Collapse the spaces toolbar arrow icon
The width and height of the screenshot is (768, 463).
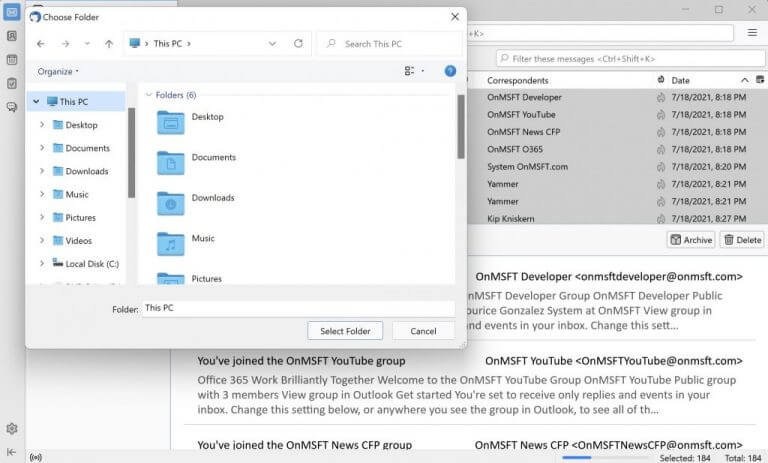click(12, 452)
